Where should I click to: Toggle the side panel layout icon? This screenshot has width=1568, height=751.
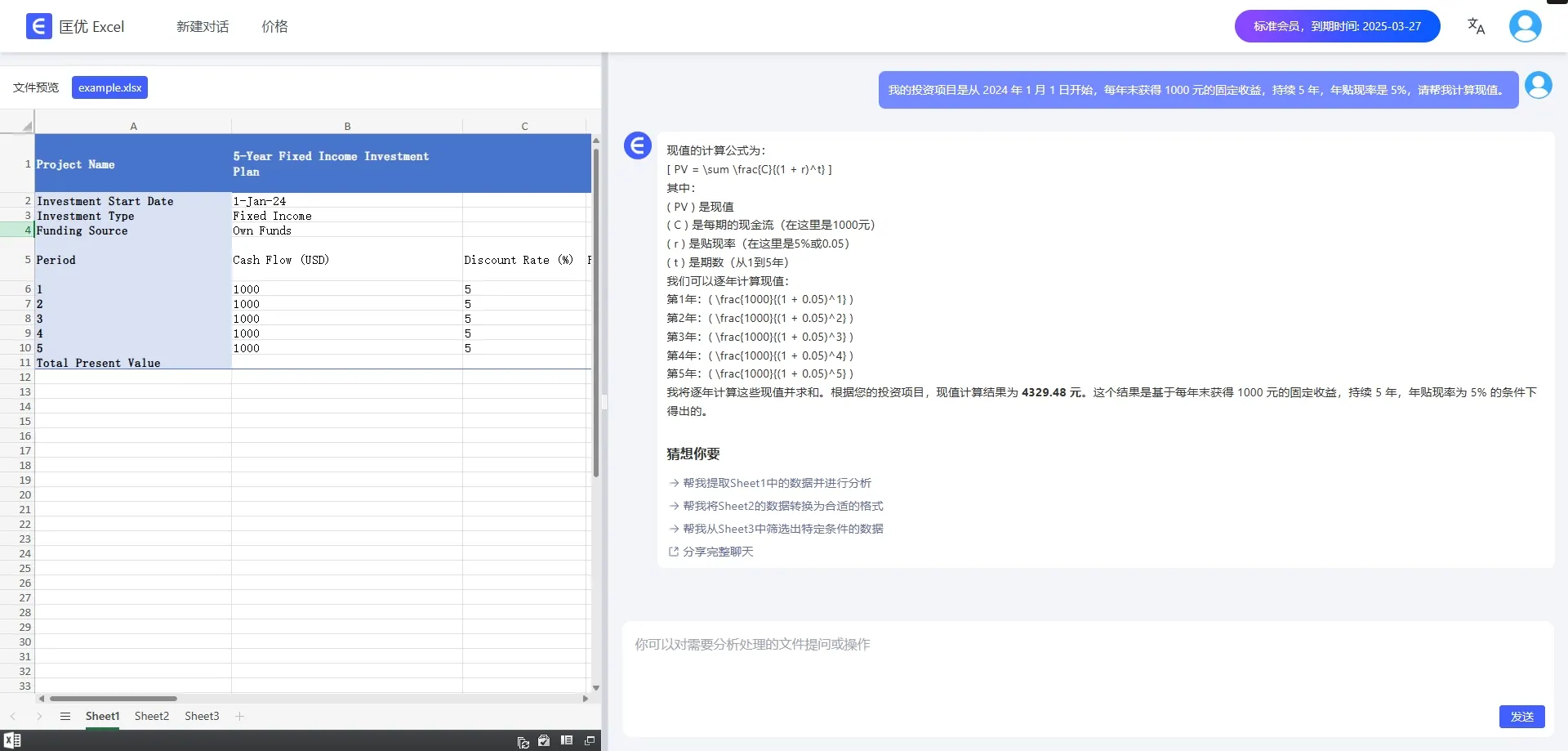pyautogui.click(x=567, y=740)
